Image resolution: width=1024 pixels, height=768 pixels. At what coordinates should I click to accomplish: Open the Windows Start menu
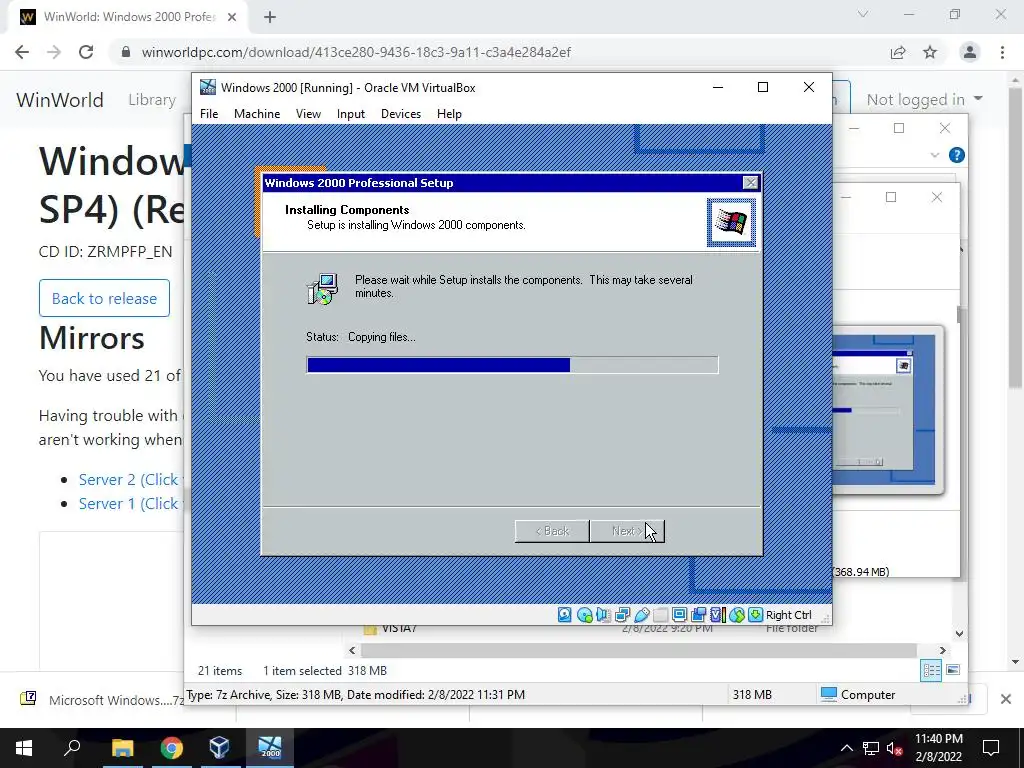24,748
